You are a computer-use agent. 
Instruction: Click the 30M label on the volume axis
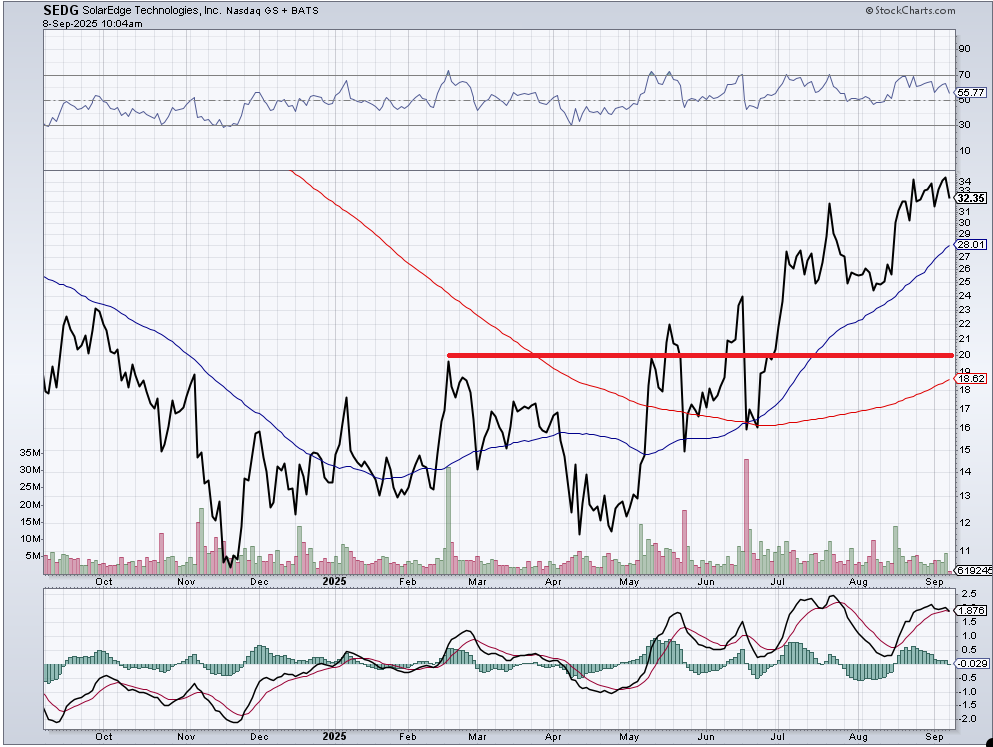pos(30,470)
